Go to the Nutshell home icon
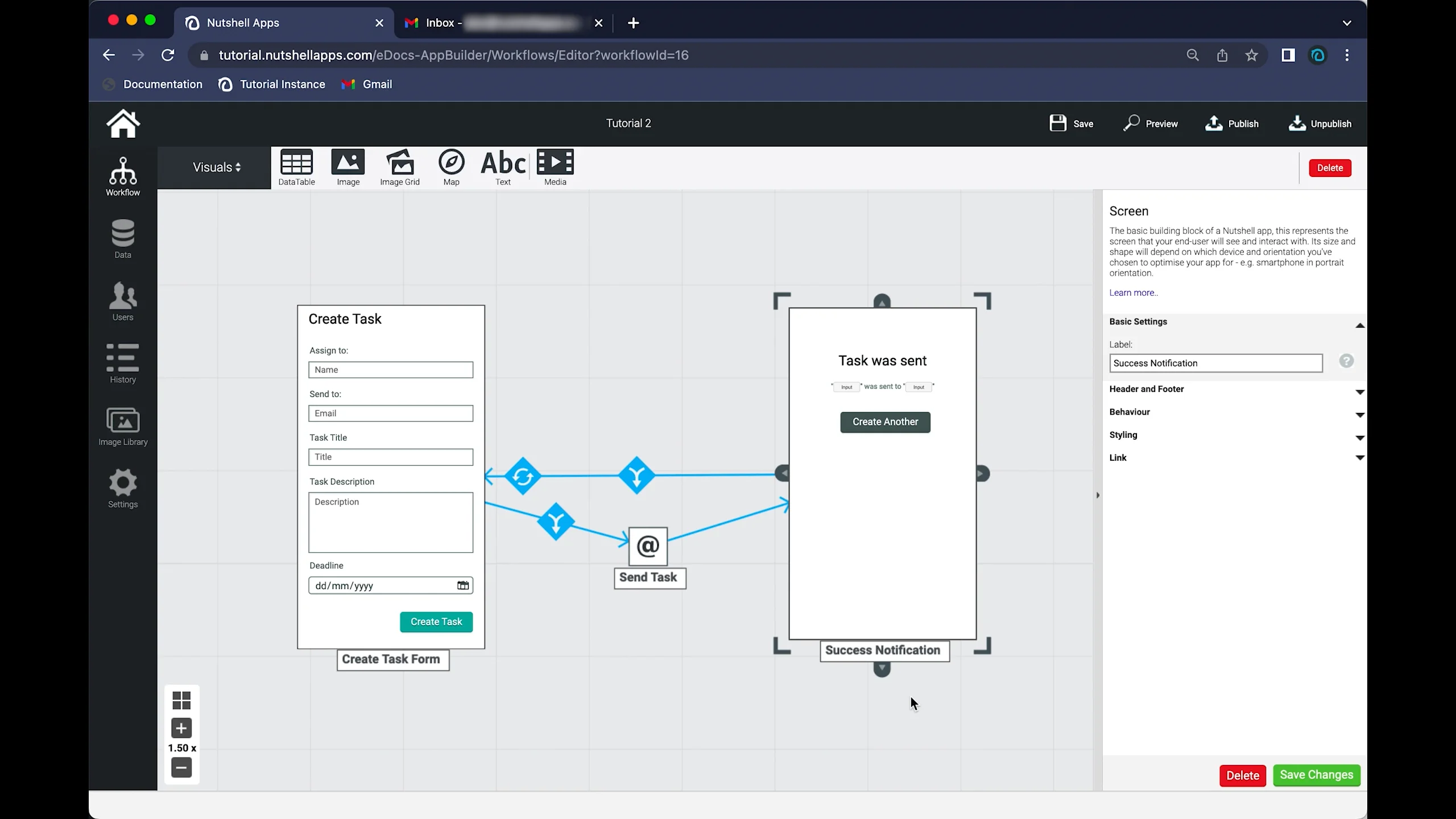The width and height of the screenshot is (1456, 819). click(x=123, y=123)
